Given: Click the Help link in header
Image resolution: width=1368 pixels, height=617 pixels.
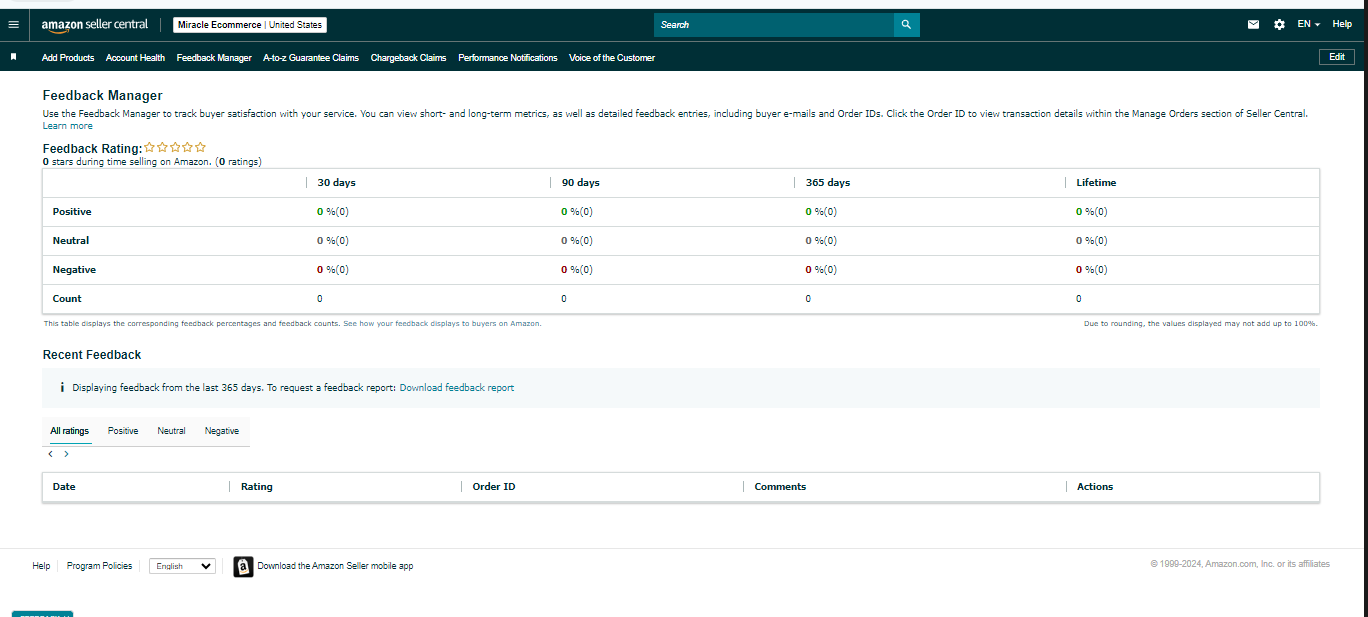Looking at the screenshot, I should (1342, 24).
